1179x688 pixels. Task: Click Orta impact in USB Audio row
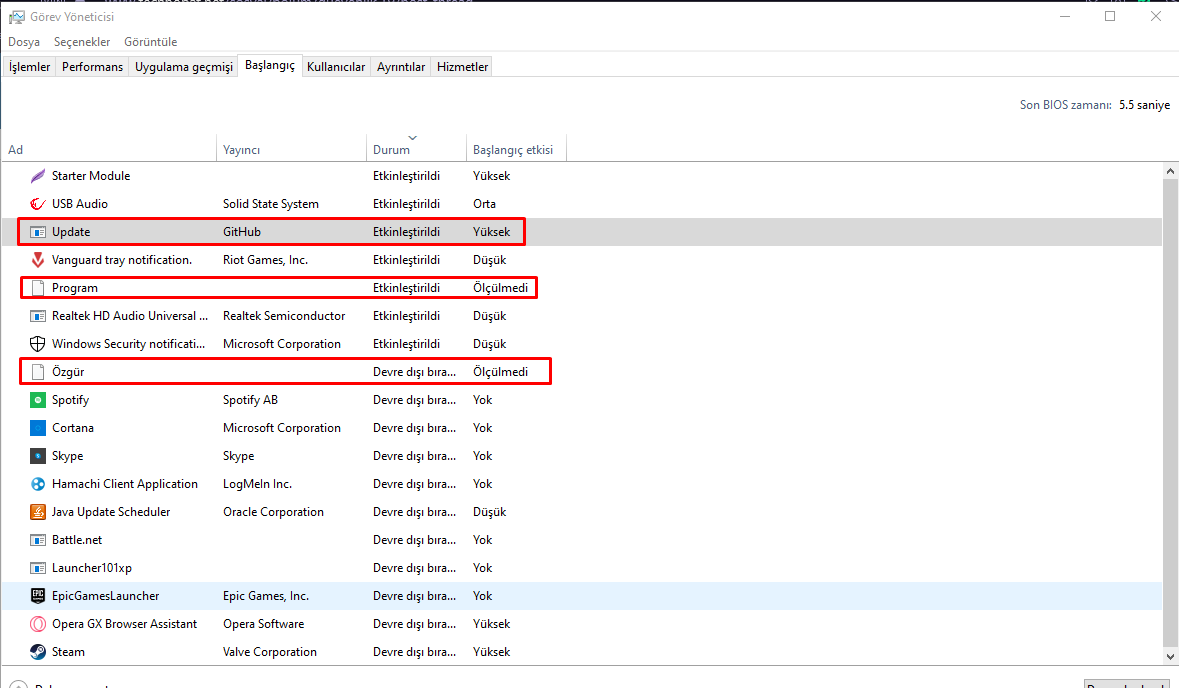coord(484,204)
